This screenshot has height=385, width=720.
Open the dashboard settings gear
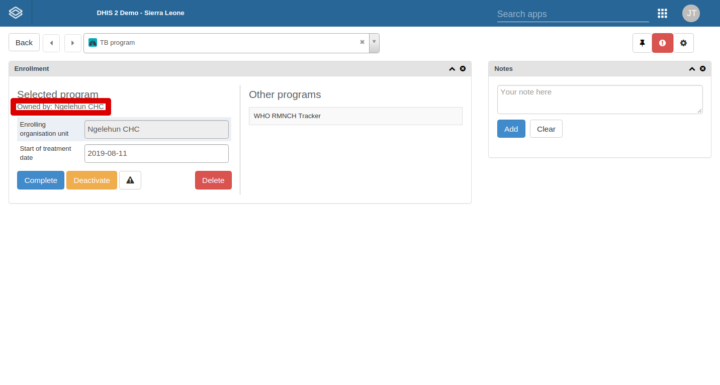(683, 43)
